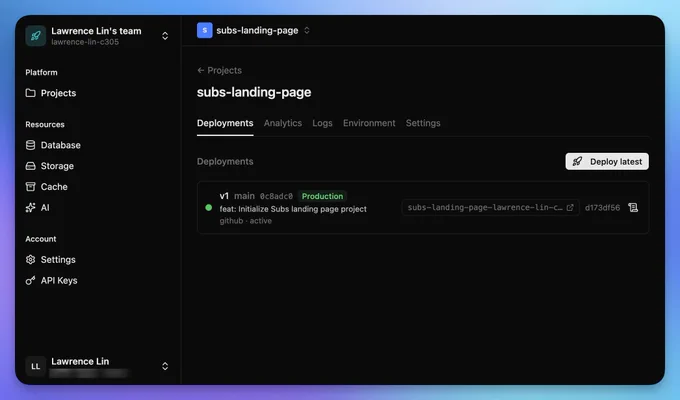The width and height of the screenshot is (680, 400).
Task: Open deployment logs scroll icon
Action: click(x=633, y=207)
